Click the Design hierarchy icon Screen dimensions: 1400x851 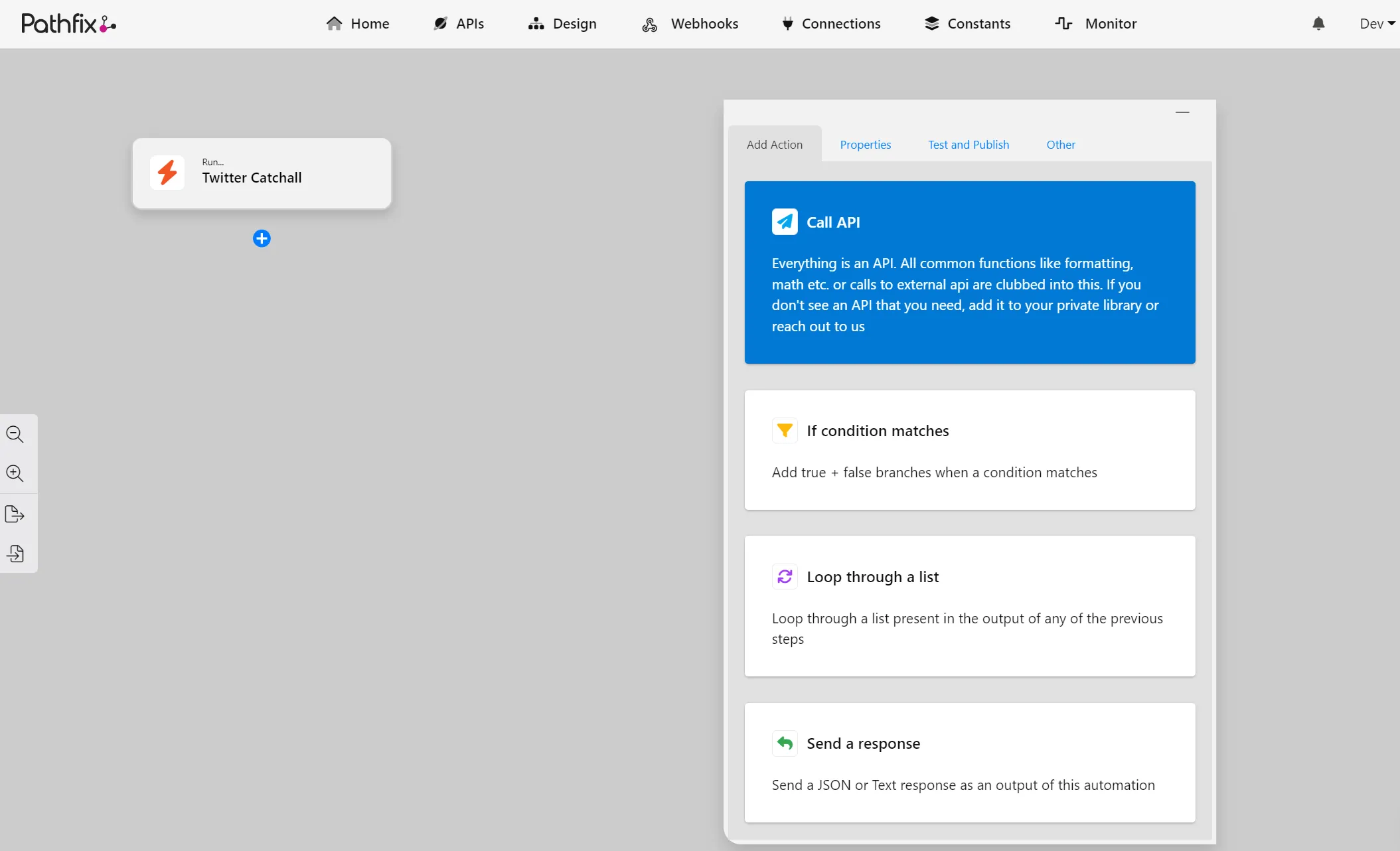pyautogui.click(x=536, y=24)
